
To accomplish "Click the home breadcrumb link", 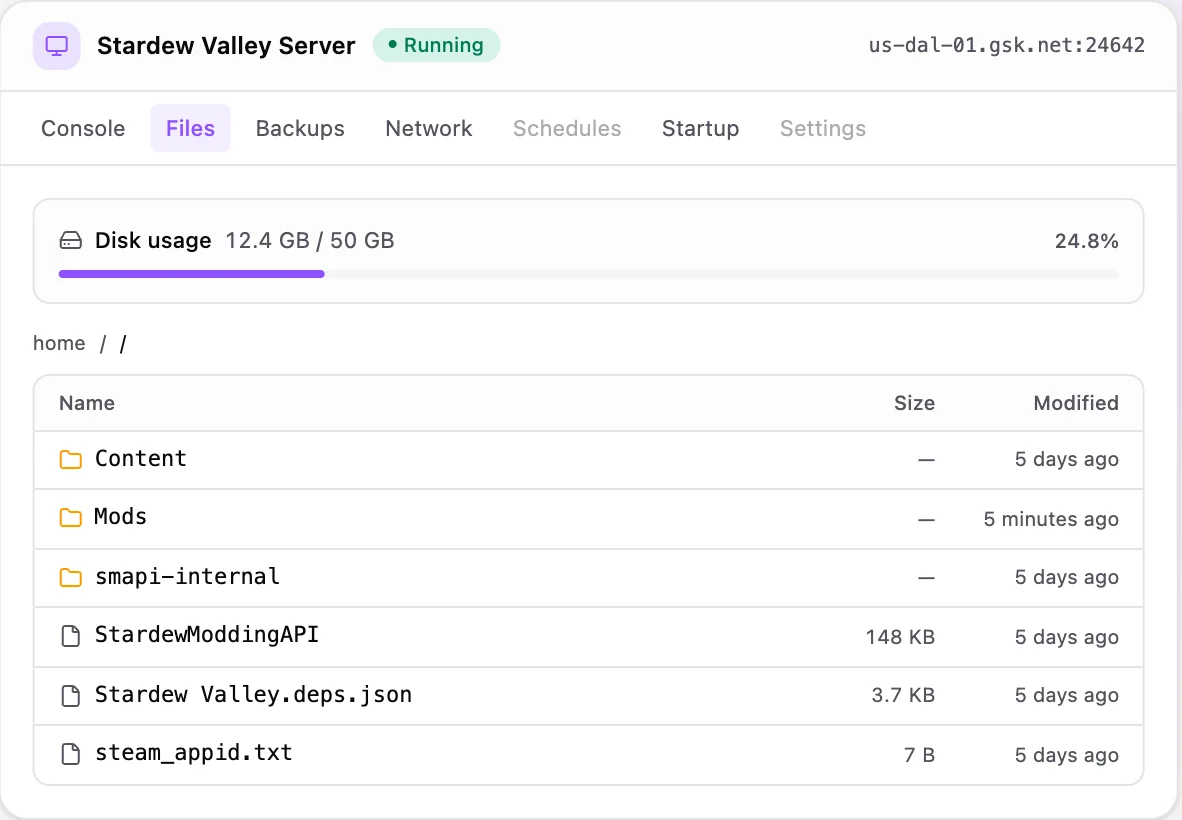I will [x=59, y=344].
